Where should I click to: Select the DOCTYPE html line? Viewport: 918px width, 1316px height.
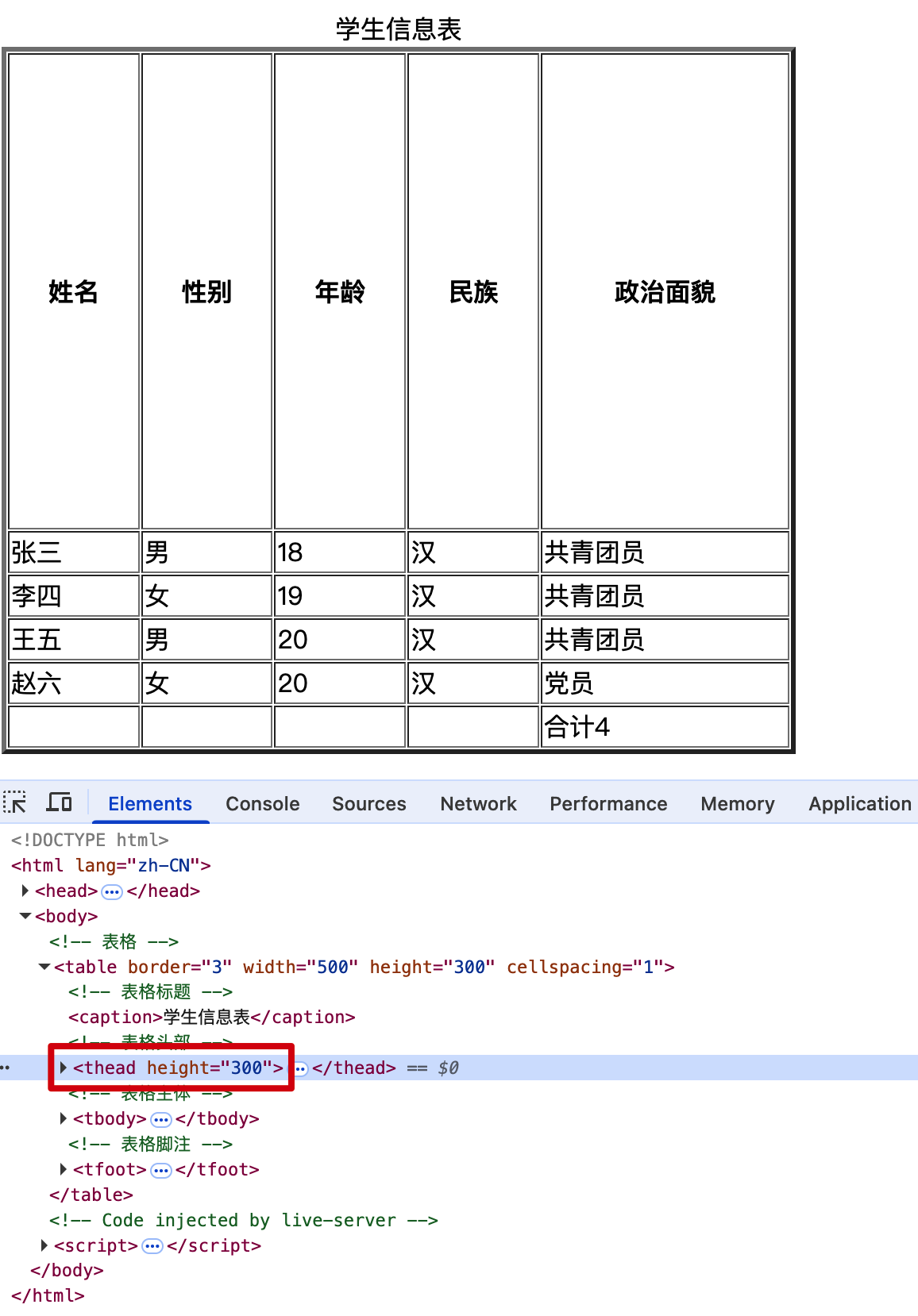tap(90, 840)
